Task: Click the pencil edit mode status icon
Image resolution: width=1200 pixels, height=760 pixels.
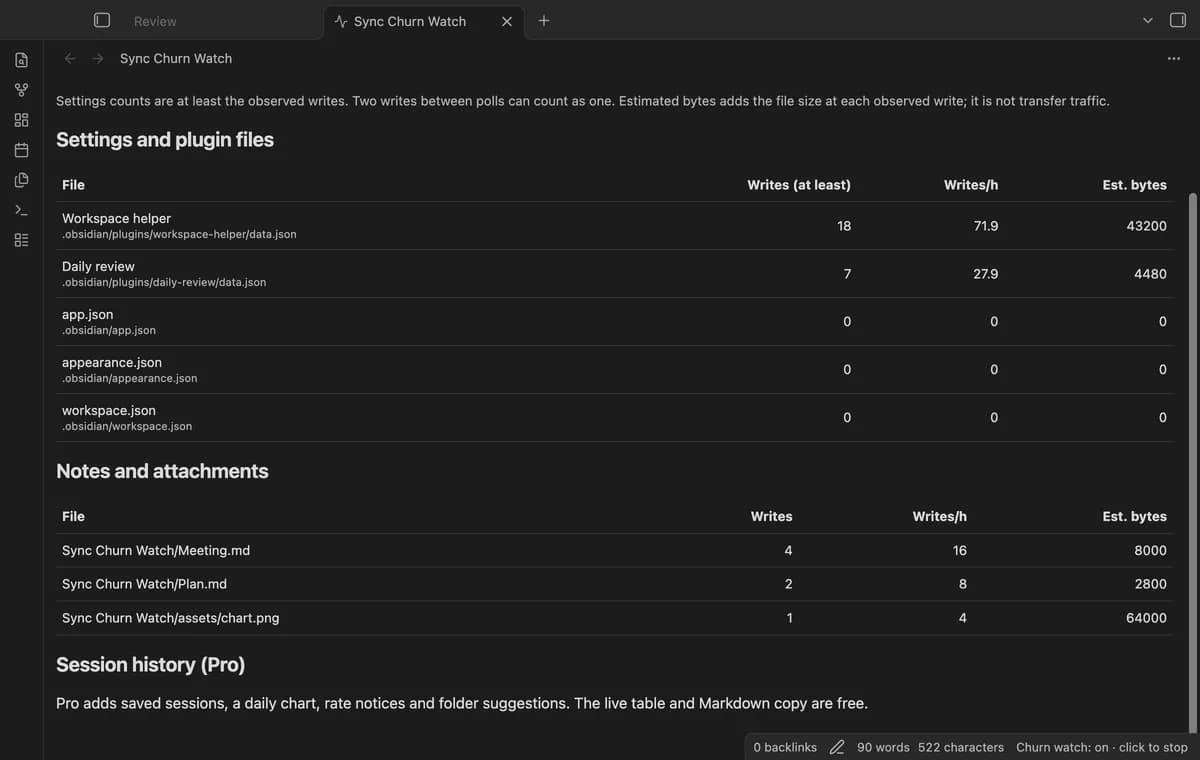Action: click(x=837, y=747)
